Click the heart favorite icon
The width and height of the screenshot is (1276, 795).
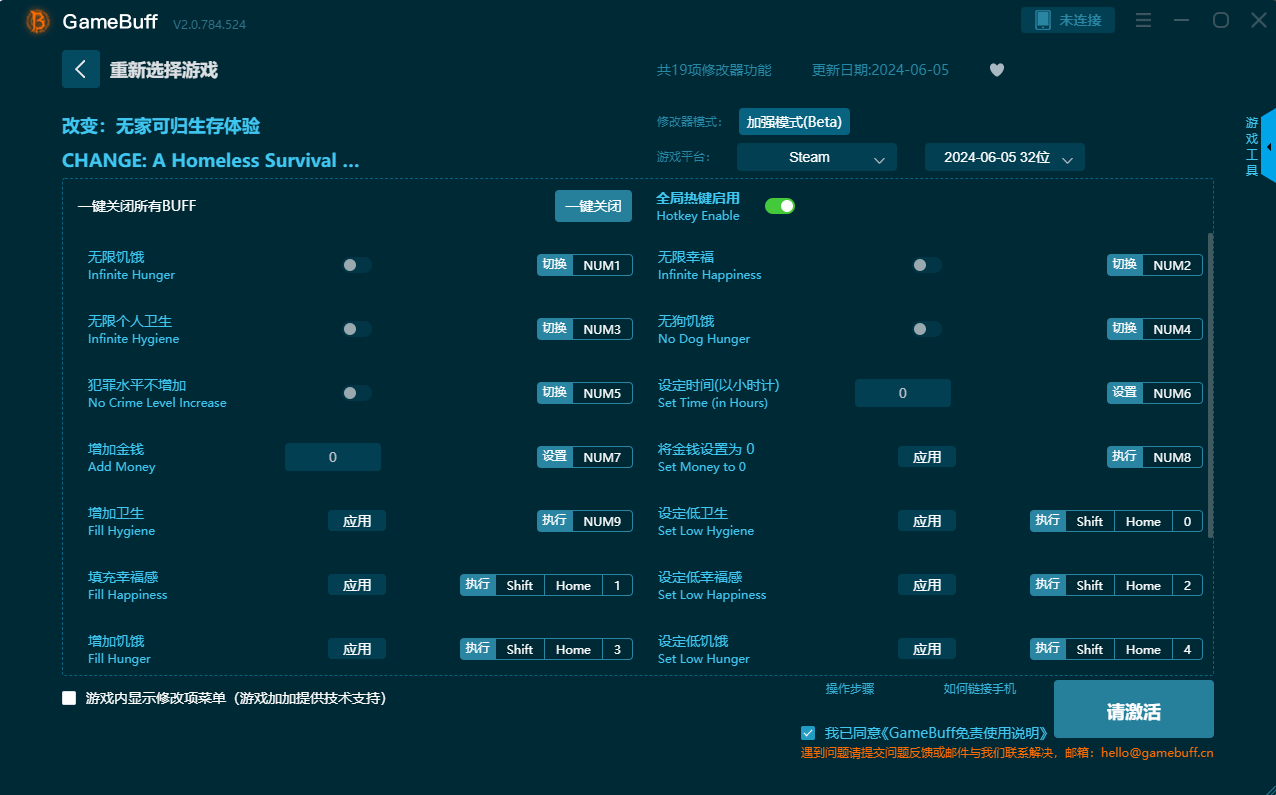point(997,70)
